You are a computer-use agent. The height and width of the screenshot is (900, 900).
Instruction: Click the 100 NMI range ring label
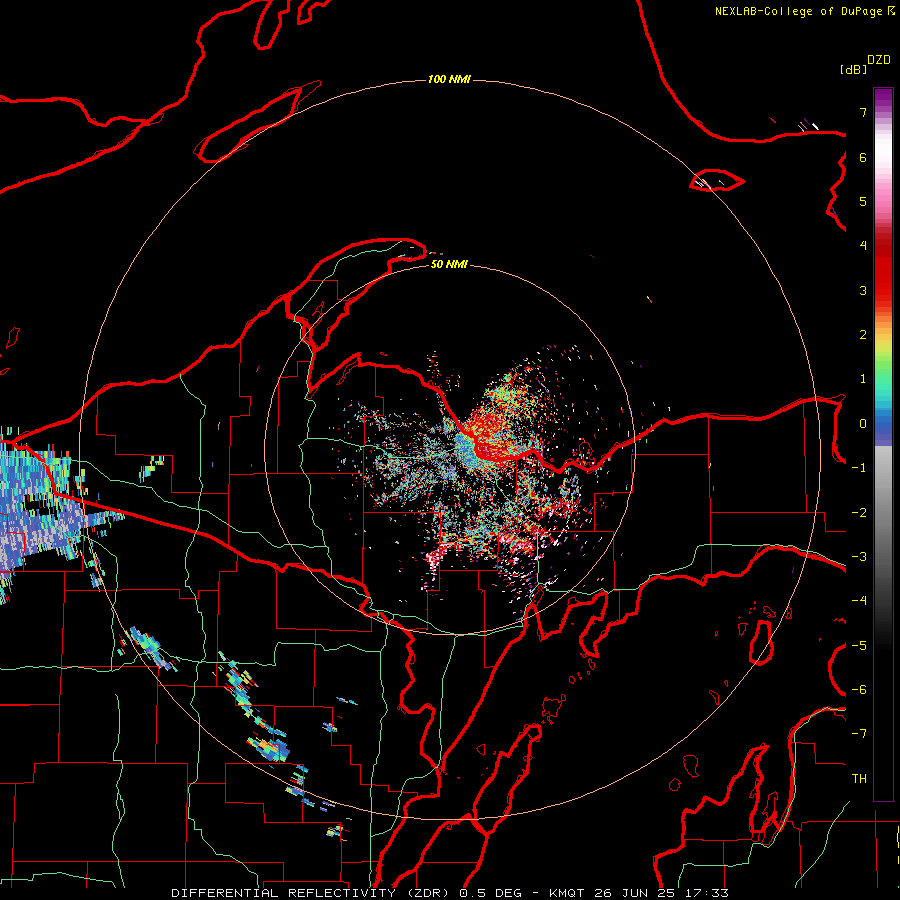449,79
